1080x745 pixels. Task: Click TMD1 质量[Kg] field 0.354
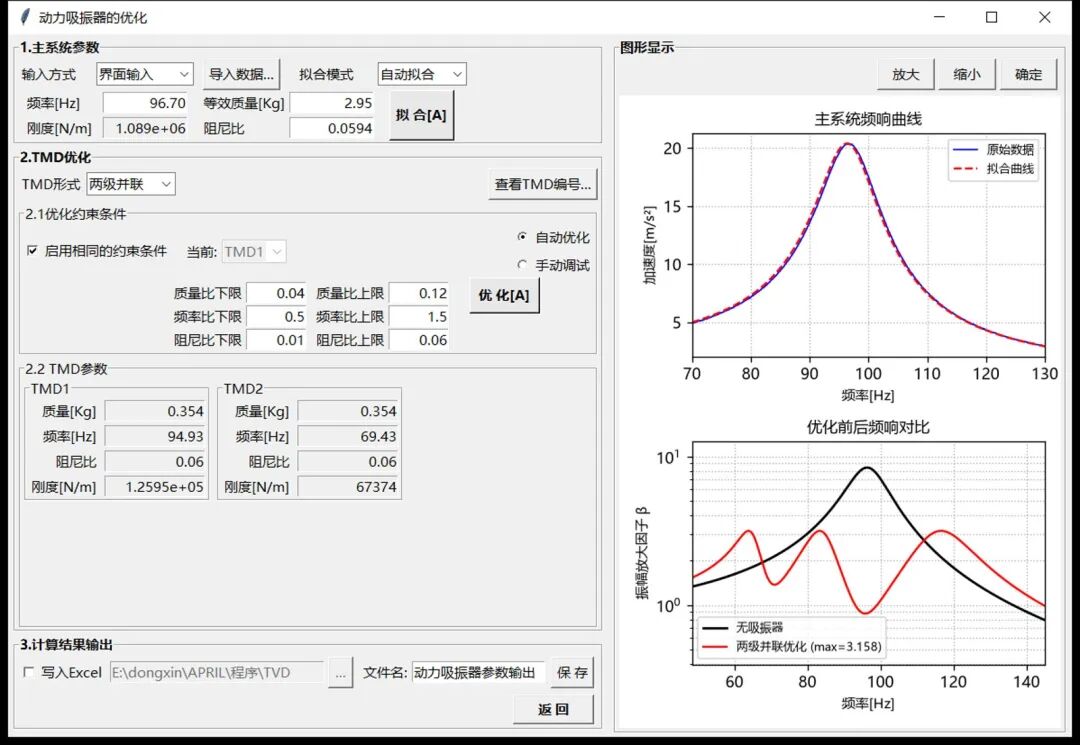(155, 412)
